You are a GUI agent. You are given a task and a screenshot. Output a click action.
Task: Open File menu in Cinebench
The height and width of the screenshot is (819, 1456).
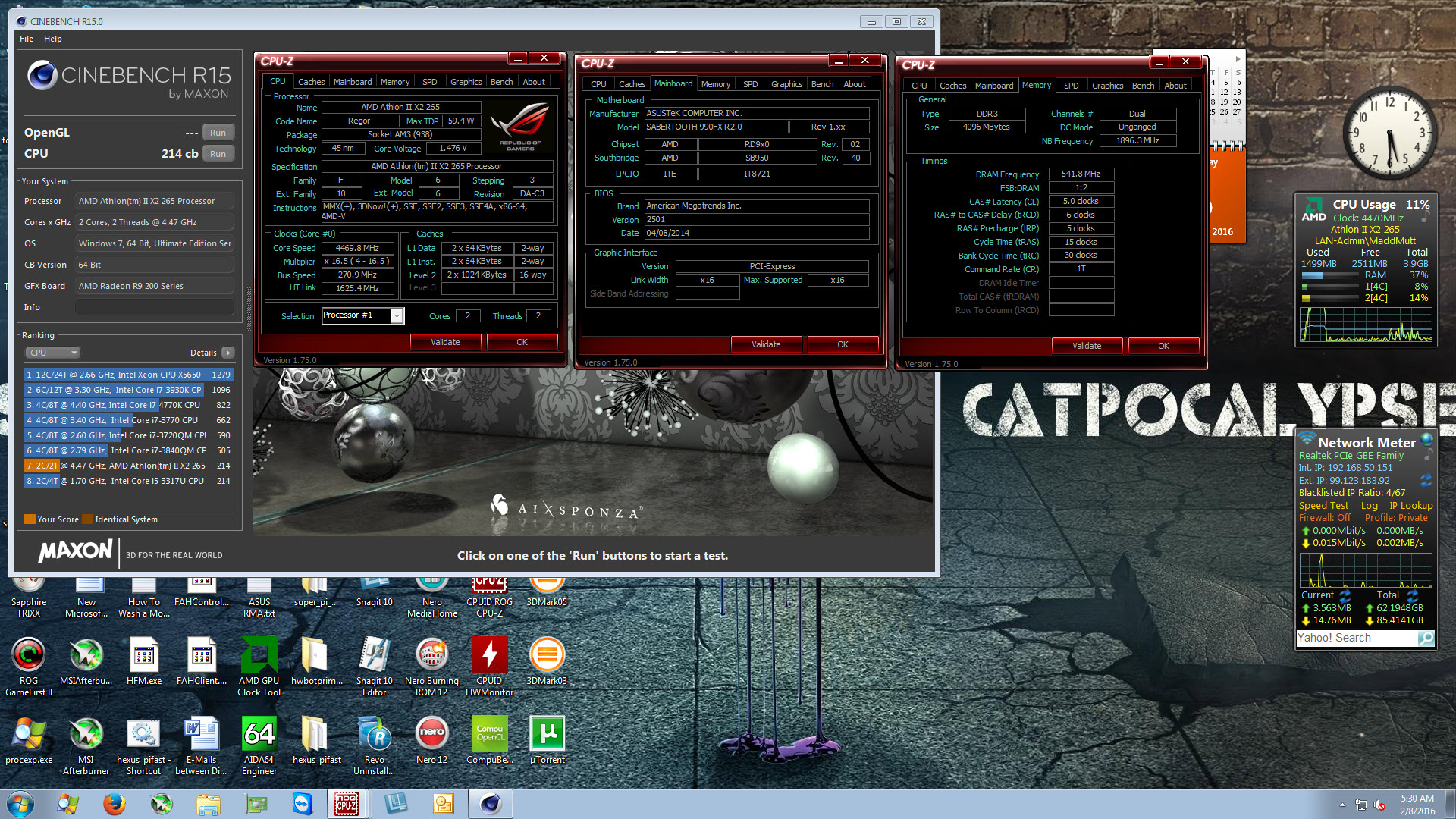(27, 39)
